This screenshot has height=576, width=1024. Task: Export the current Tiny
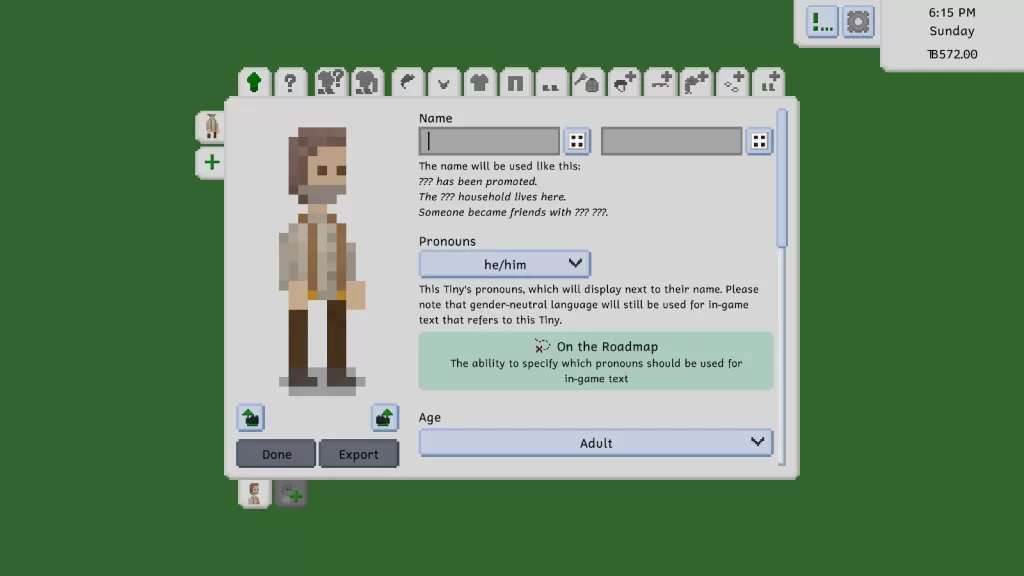[359, 453]
